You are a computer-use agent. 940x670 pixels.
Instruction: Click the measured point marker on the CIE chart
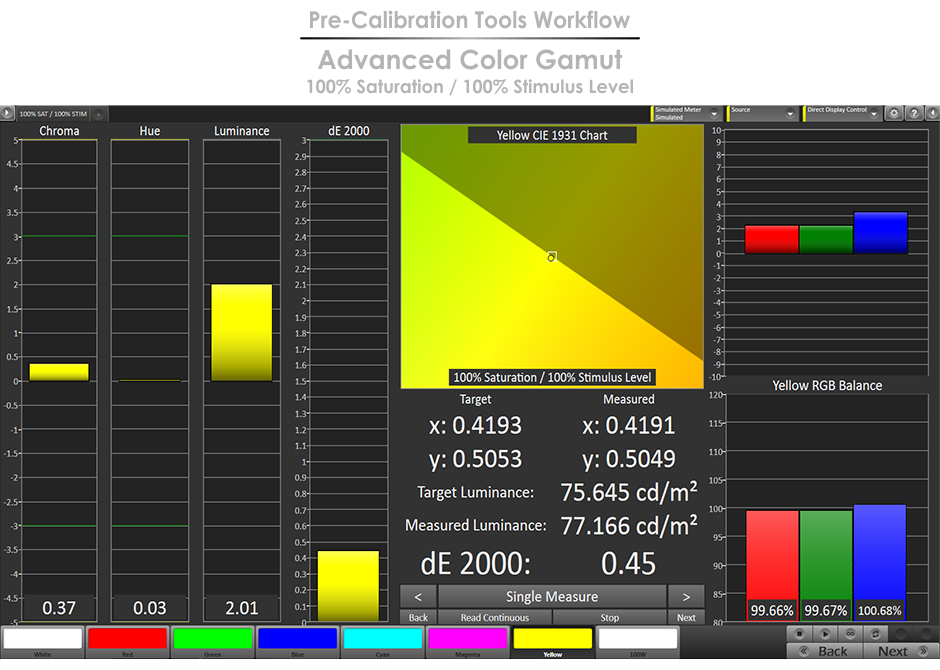pyautogui.click(x=552, y=257)
